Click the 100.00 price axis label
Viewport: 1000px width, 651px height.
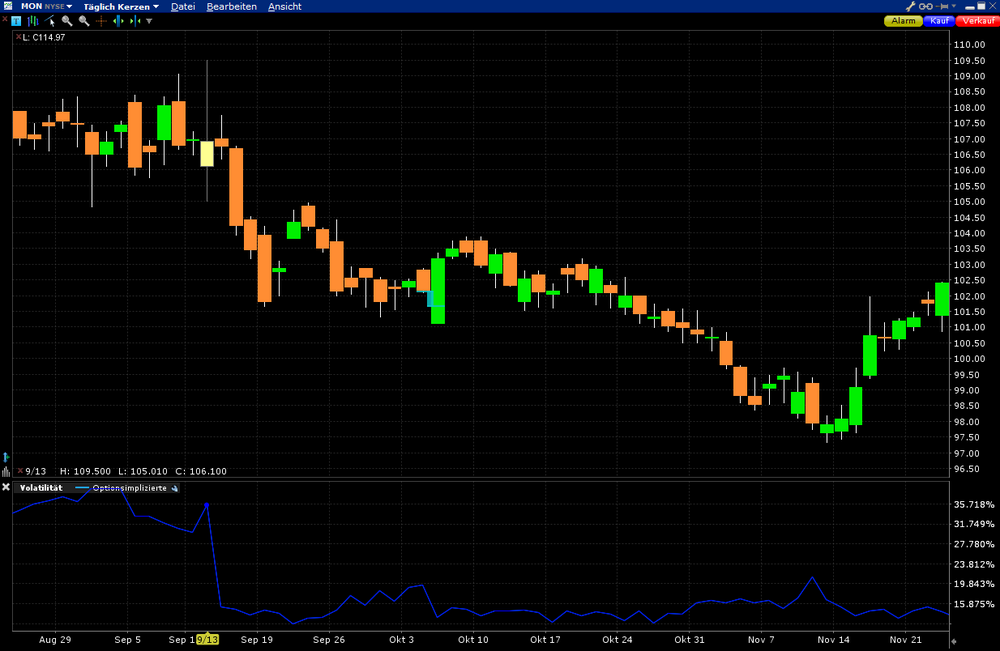[x=969, y=359]
